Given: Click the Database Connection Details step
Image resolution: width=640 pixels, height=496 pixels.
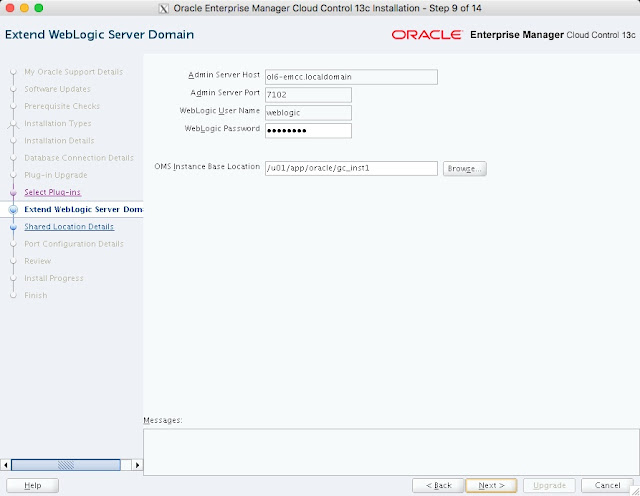Looking at the screenshot, I should pos(79,158).
